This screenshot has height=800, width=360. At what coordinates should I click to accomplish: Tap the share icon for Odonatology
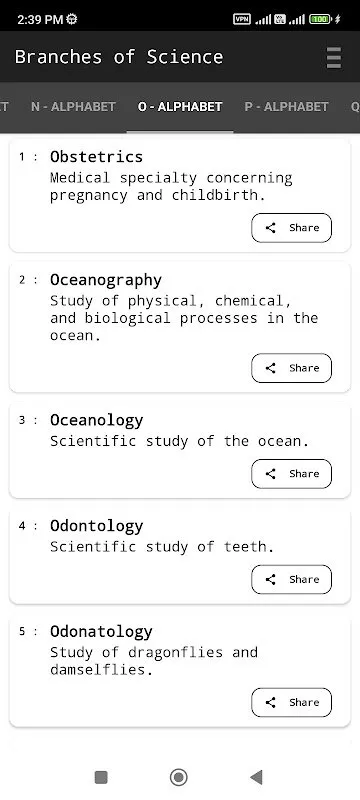[x=271, y=703]
